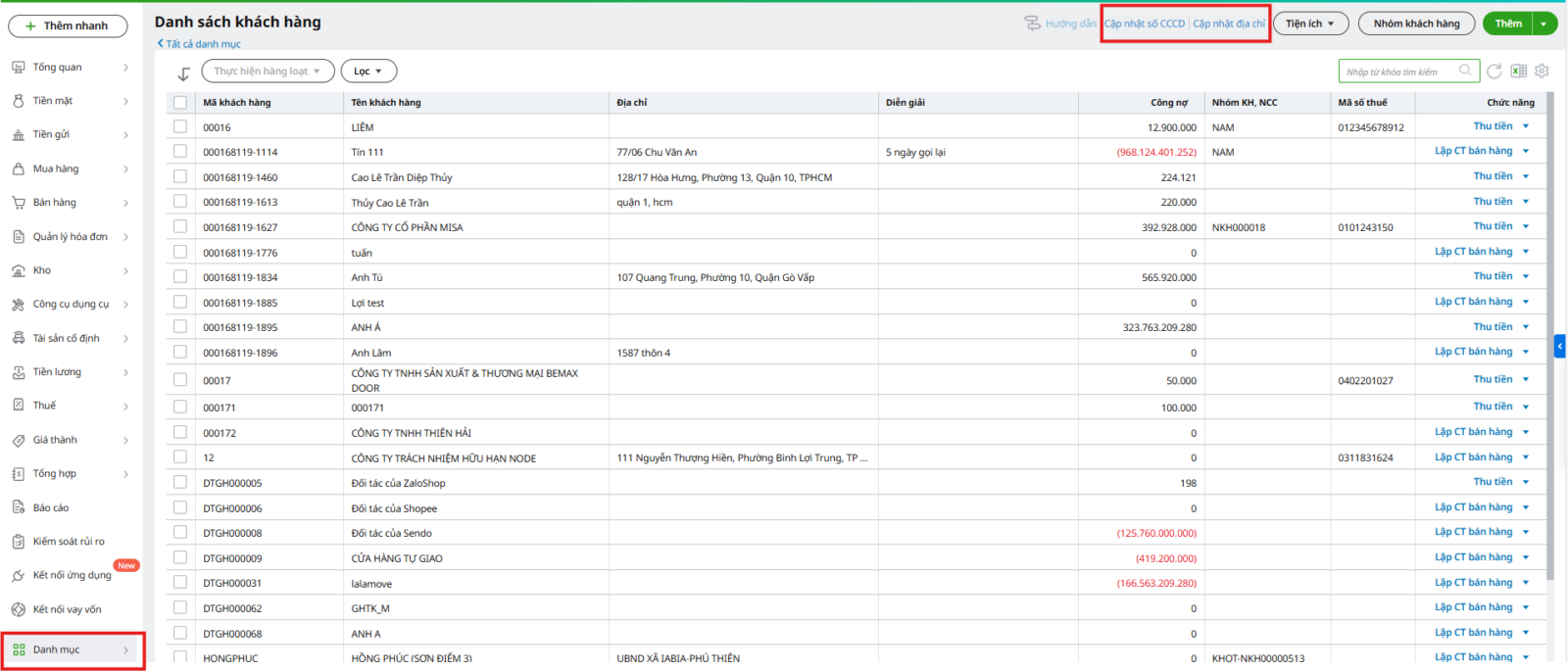1568x671 pixels.
Task: Check the box for customer LIÊM
Action: [x=180, y=126]
